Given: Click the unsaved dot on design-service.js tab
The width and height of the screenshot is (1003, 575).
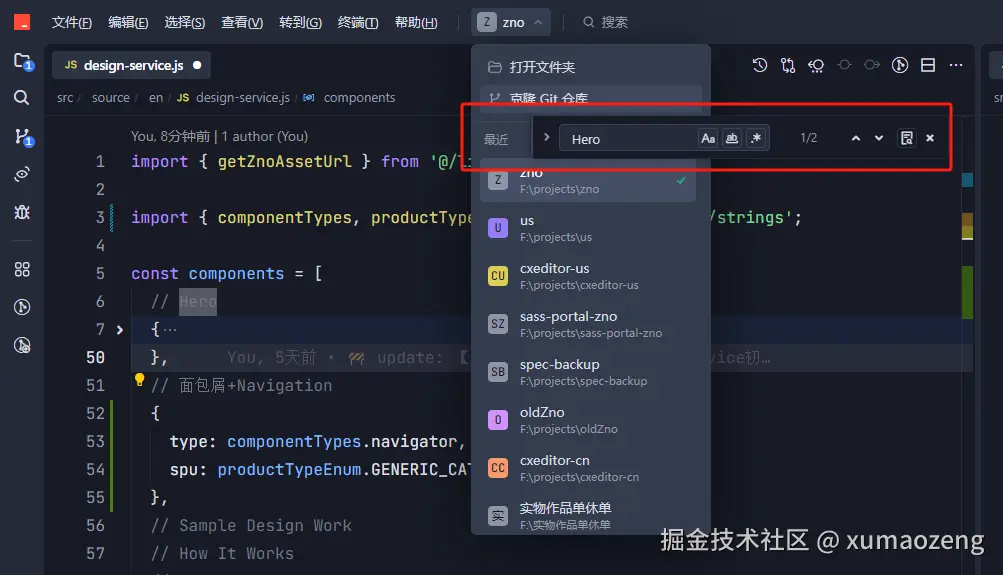Looking at the screenshot, I should pos(197,65).
